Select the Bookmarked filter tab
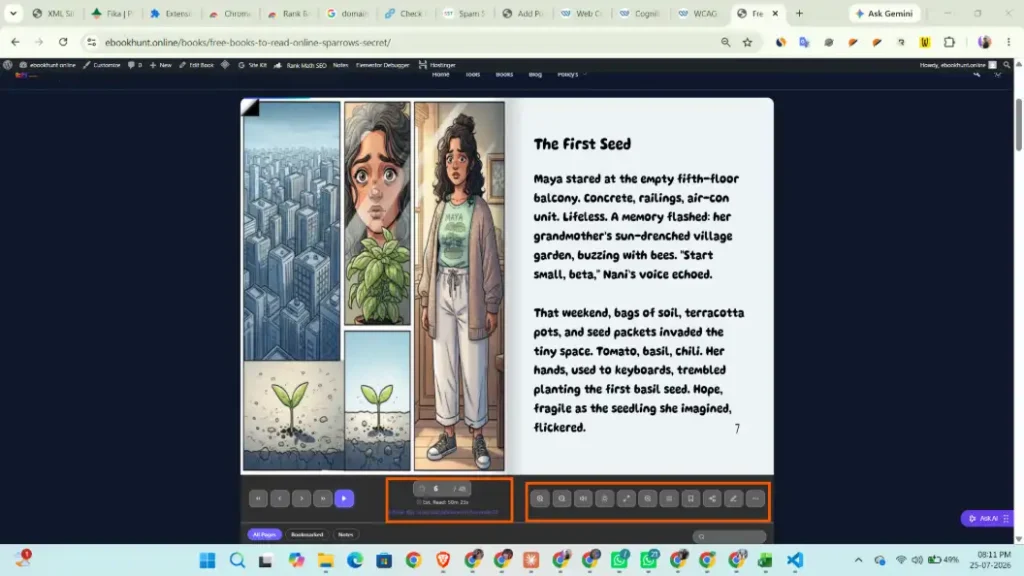 [307, 534]
